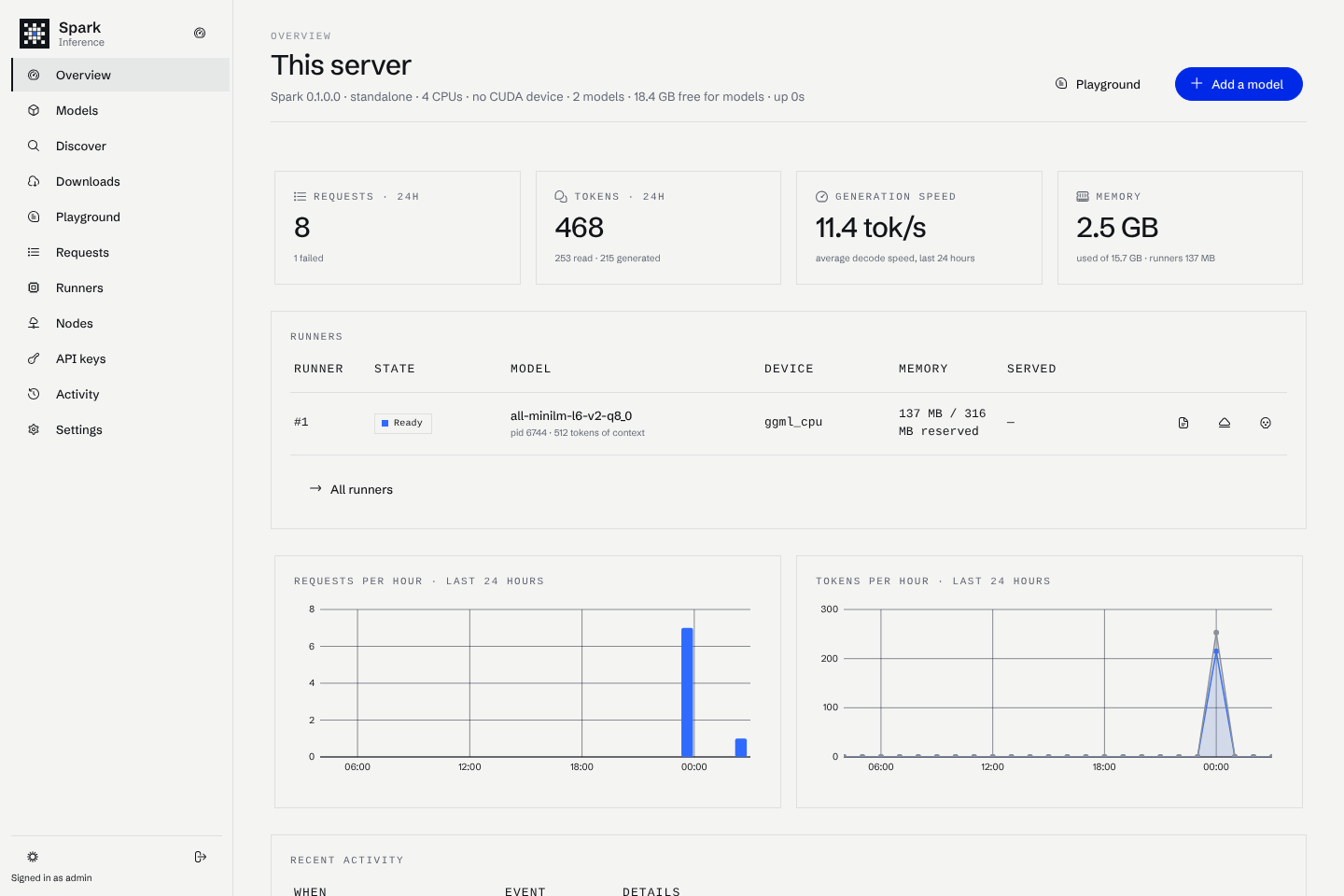
Task: Click '1 failed' under Requests card
Action: [x=309, y=259]
